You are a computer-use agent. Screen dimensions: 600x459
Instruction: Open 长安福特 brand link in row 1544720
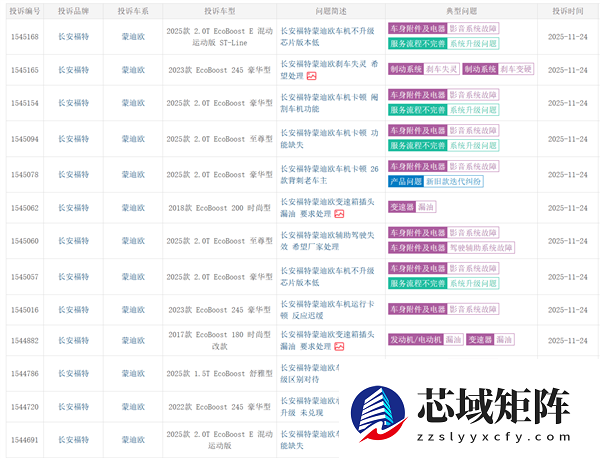(x=73, y=407)
